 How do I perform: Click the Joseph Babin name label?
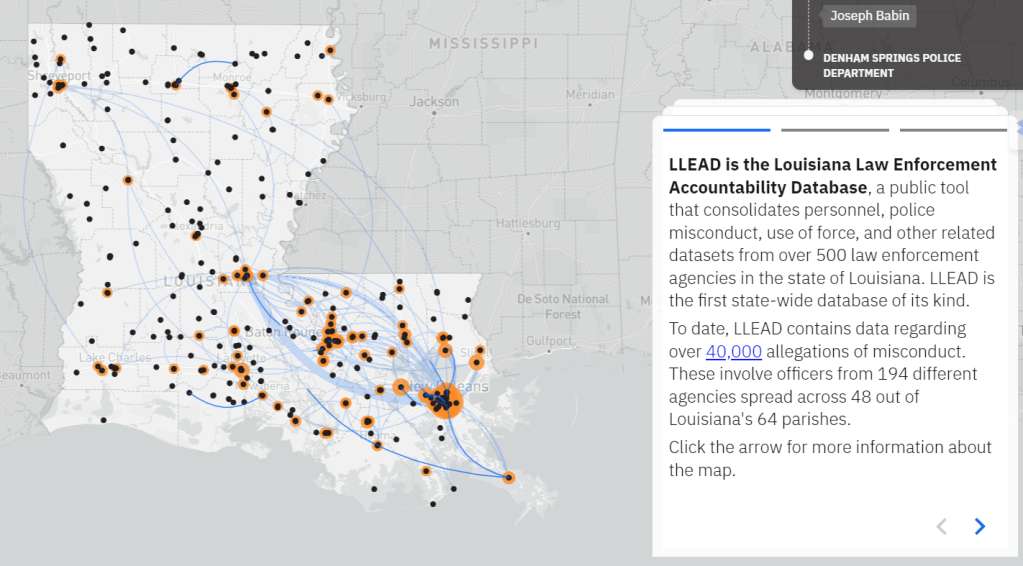tap(869, 16)
